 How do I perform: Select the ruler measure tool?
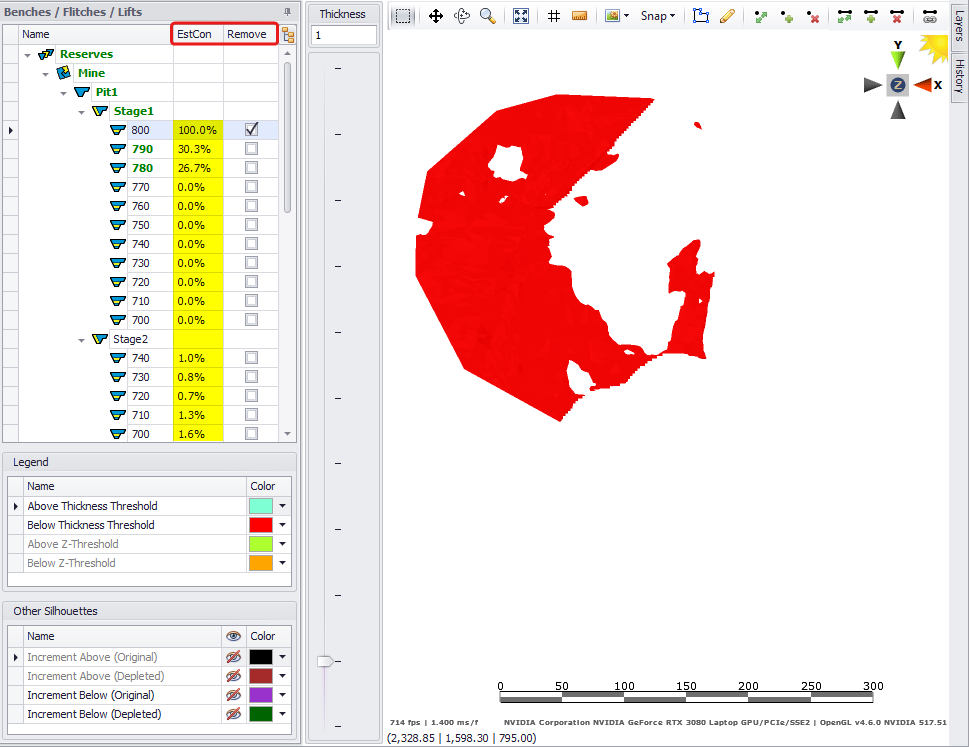(579, 16)
